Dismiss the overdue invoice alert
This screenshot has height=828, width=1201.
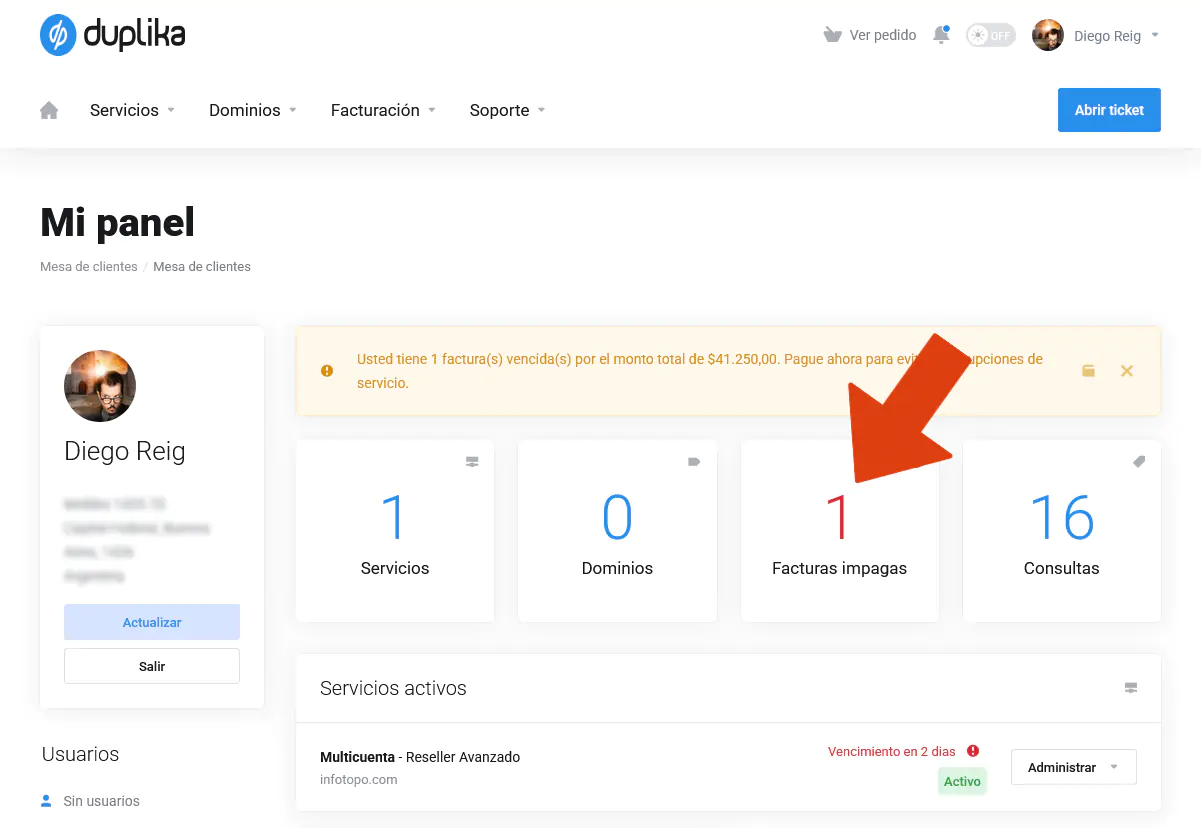[1126, 371]
